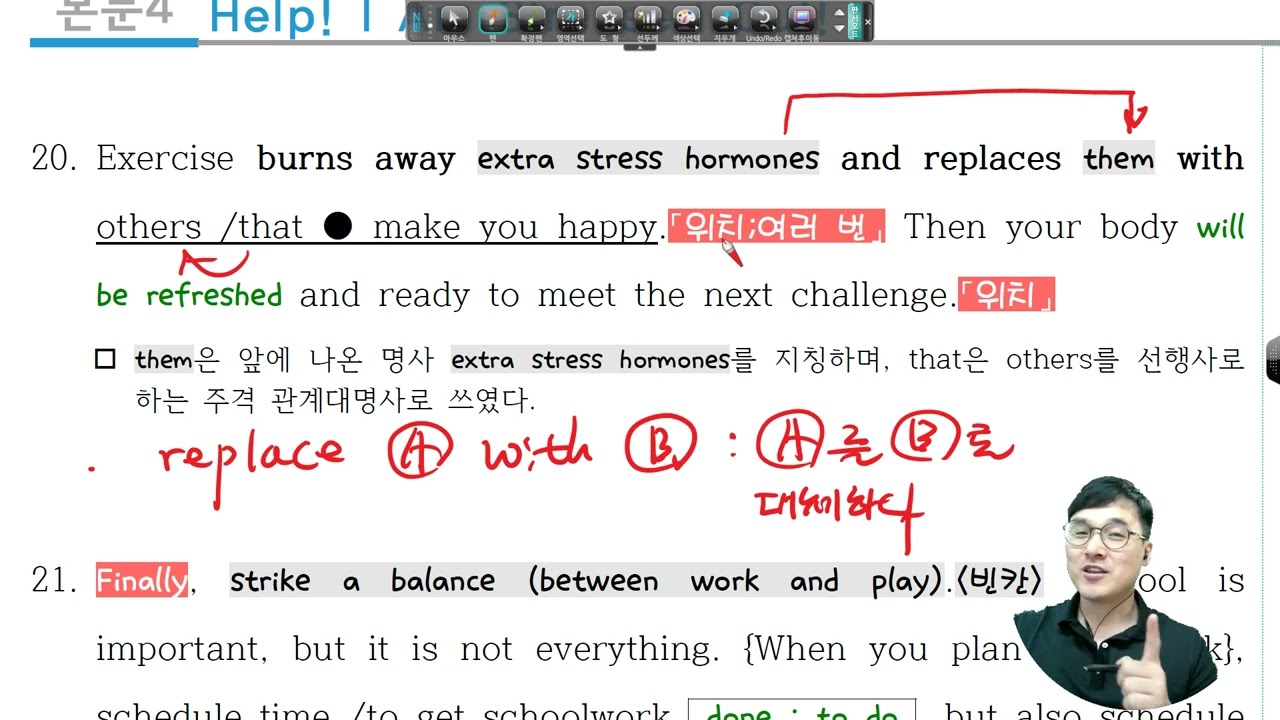The image size is (1280, 720).
Task: Click the '〈빈칸〉' marker in item 21
Action: click(x=999, y=580)
